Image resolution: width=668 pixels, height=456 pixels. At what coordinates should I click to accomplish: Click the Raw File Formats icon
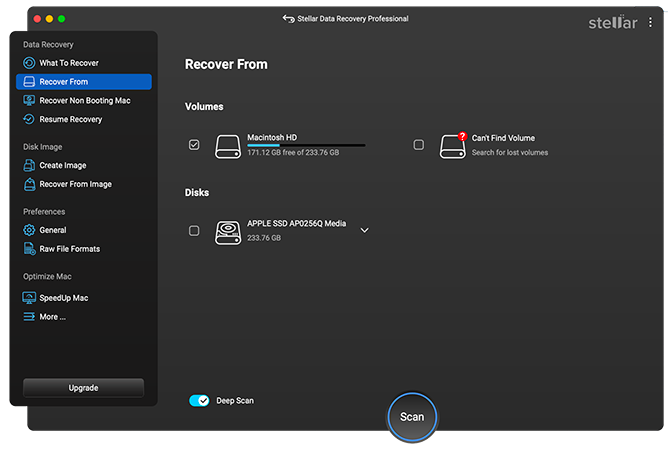[30, 249]
